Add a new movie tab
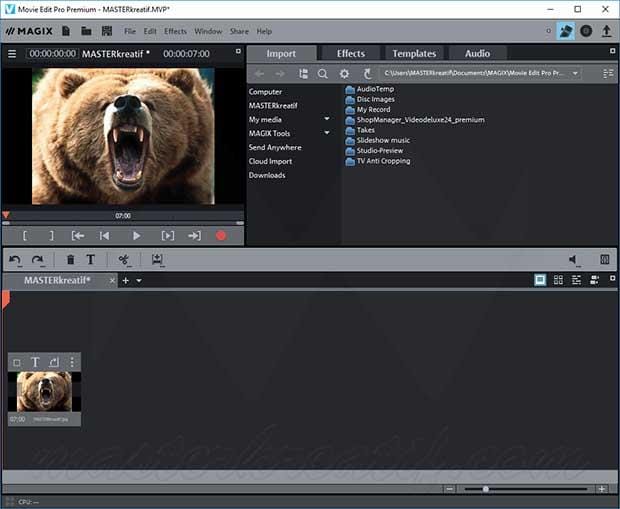 (x=126, y=280)
